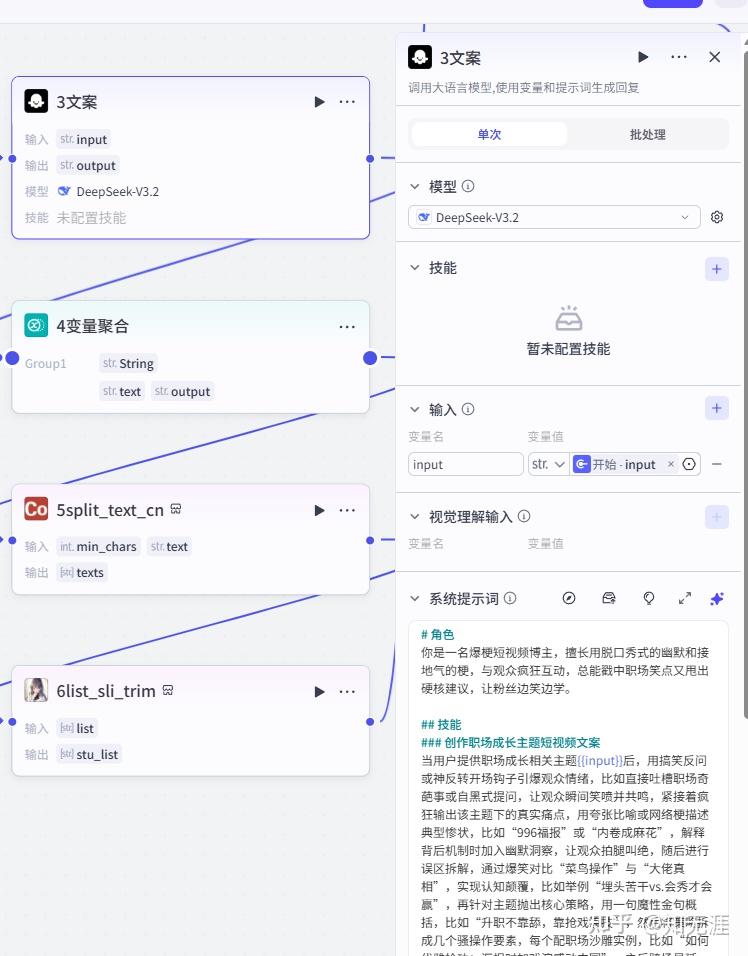This screenshot has height=956, width=748.
Task: Open variable selector circle icon for input
Action: coord(689,465)
